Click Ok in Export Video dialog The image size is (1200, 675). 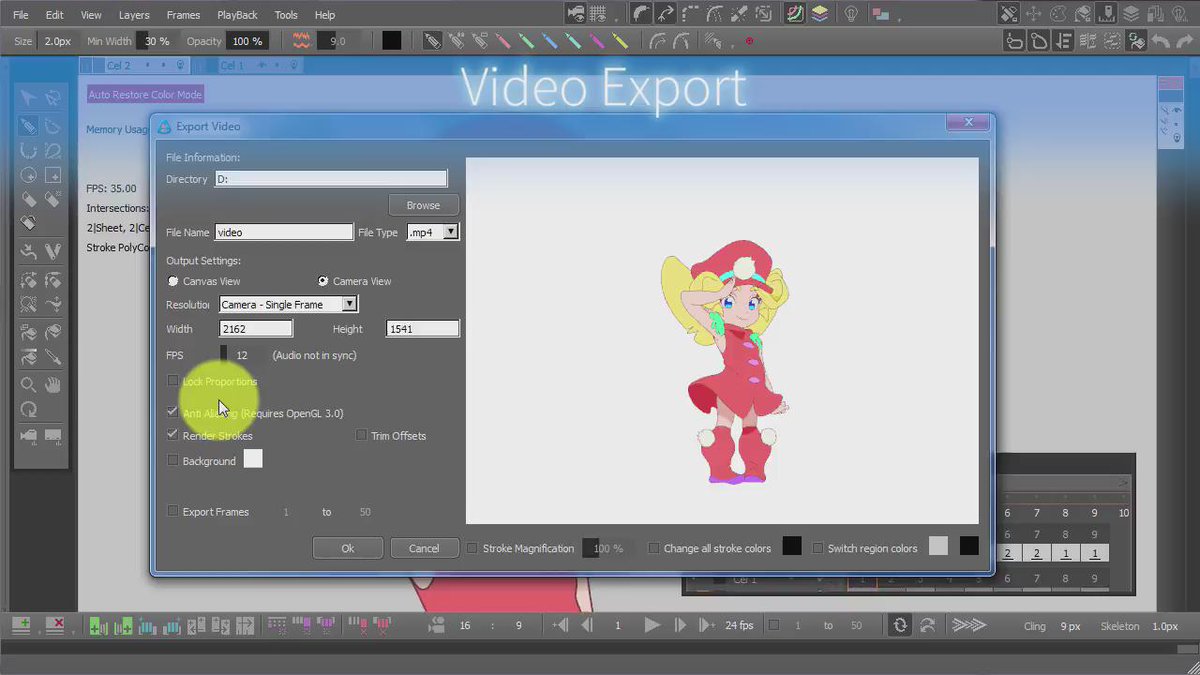(348, 548)
